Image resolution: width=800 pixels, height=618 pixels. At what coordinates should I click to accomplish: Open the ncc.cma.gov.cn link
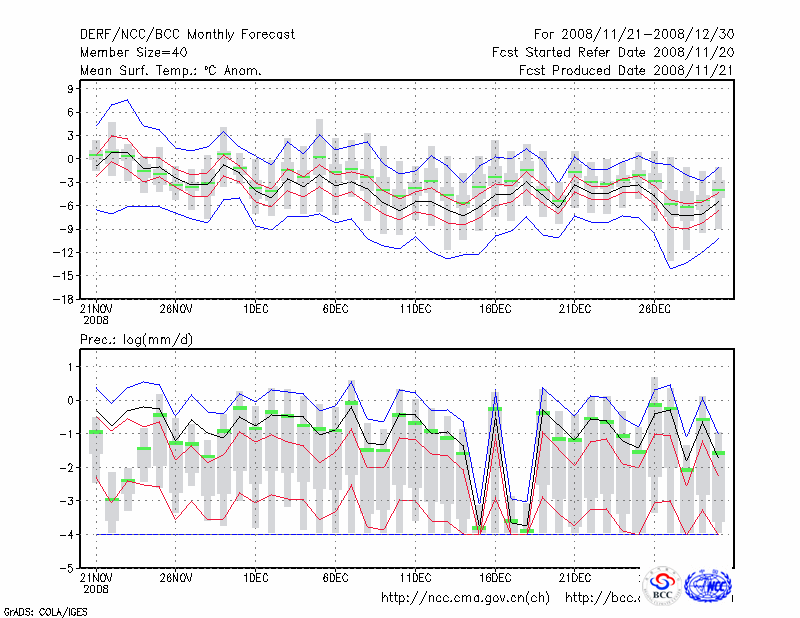pos(465,598)
